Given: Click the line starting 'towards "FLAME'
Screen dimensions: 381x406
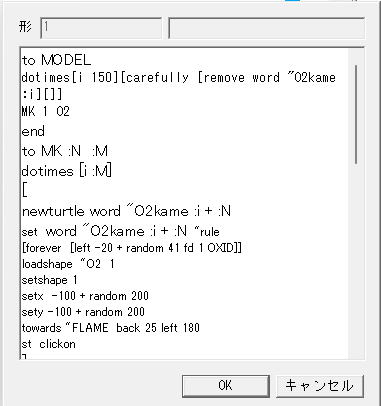Looking at the screenshot, I should 111,328.
